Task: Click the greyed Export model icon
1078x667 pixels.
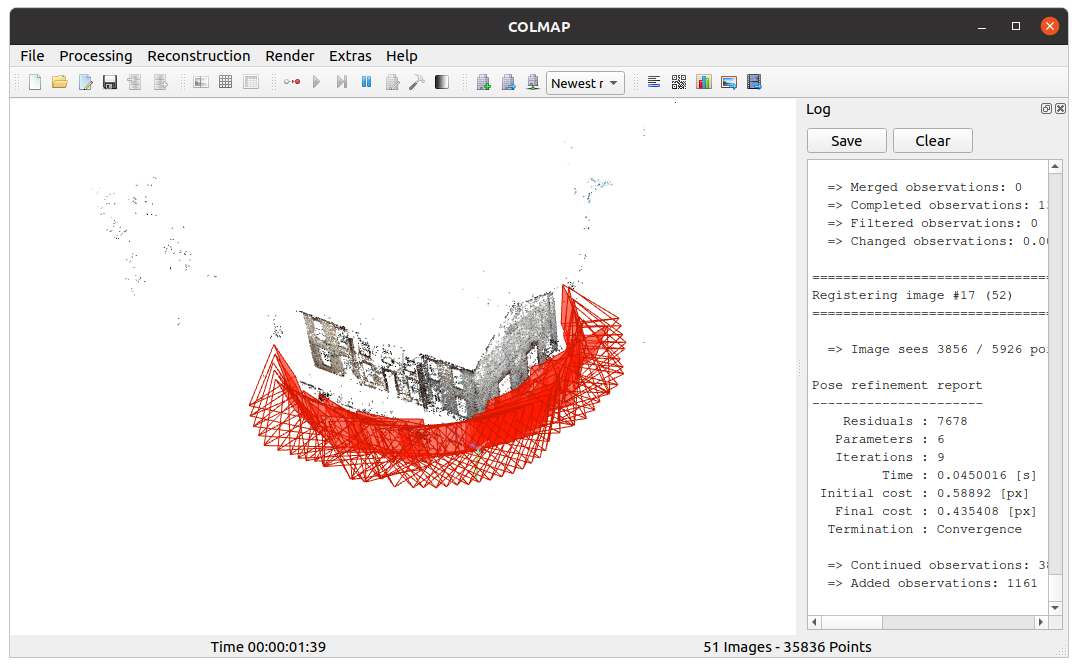Action: [x=160, y=83]
